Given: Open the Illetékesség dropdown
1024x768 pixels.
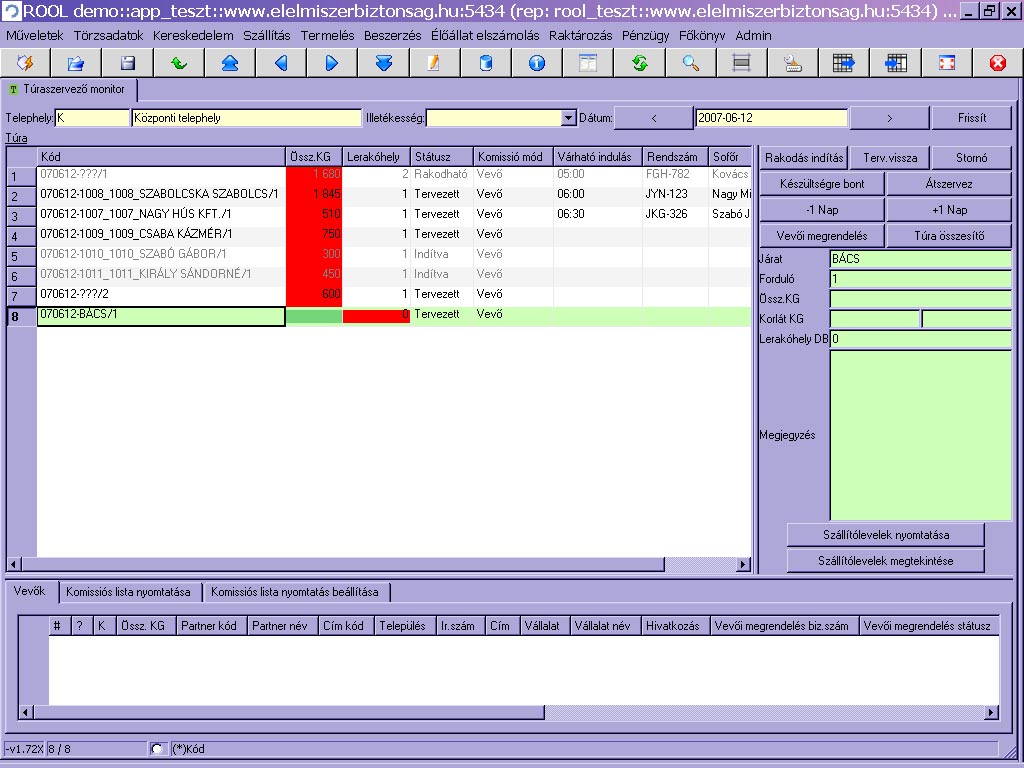Looking at the screenshot, I should 569,118.
